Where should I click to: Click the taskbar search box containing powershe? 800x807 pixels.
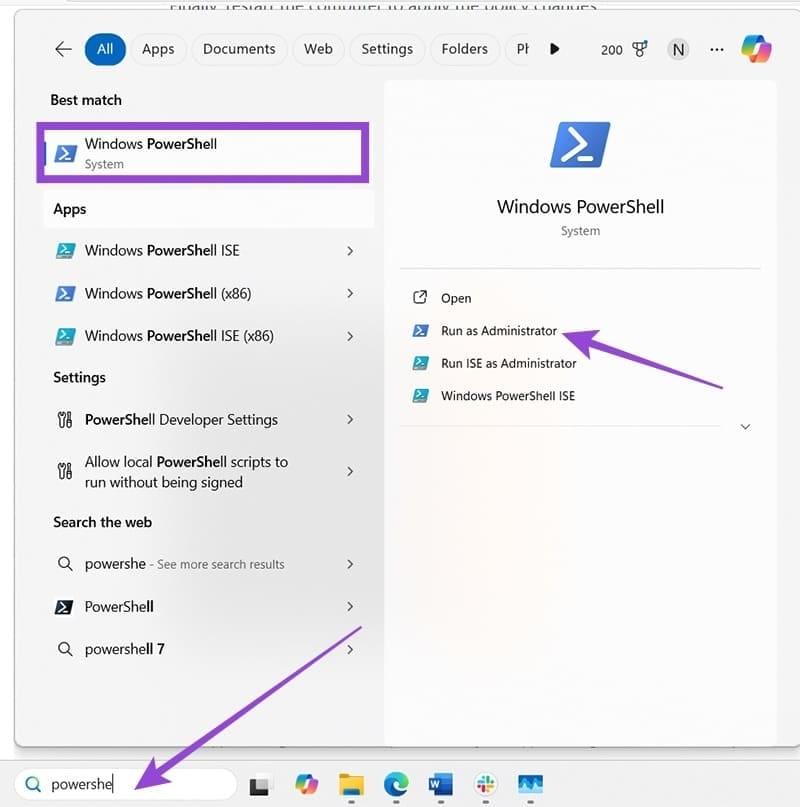click(x=126, y=784)
